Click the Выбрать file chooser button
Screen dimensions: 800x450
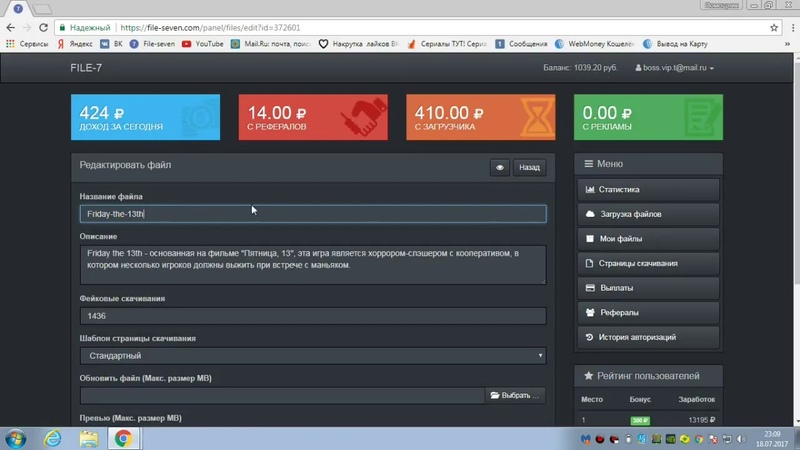pos(515,396)
